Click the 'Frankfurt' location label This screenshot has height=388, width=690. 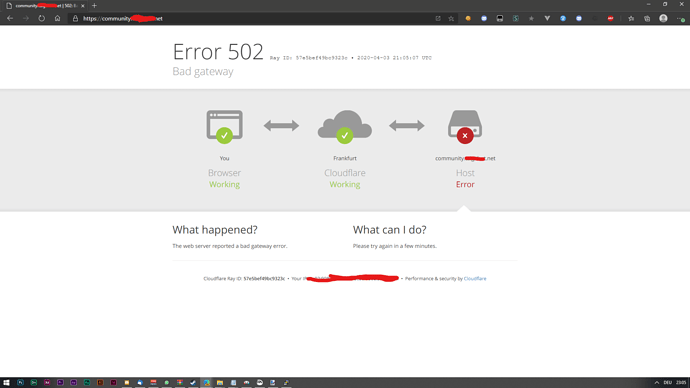[345, 158]
